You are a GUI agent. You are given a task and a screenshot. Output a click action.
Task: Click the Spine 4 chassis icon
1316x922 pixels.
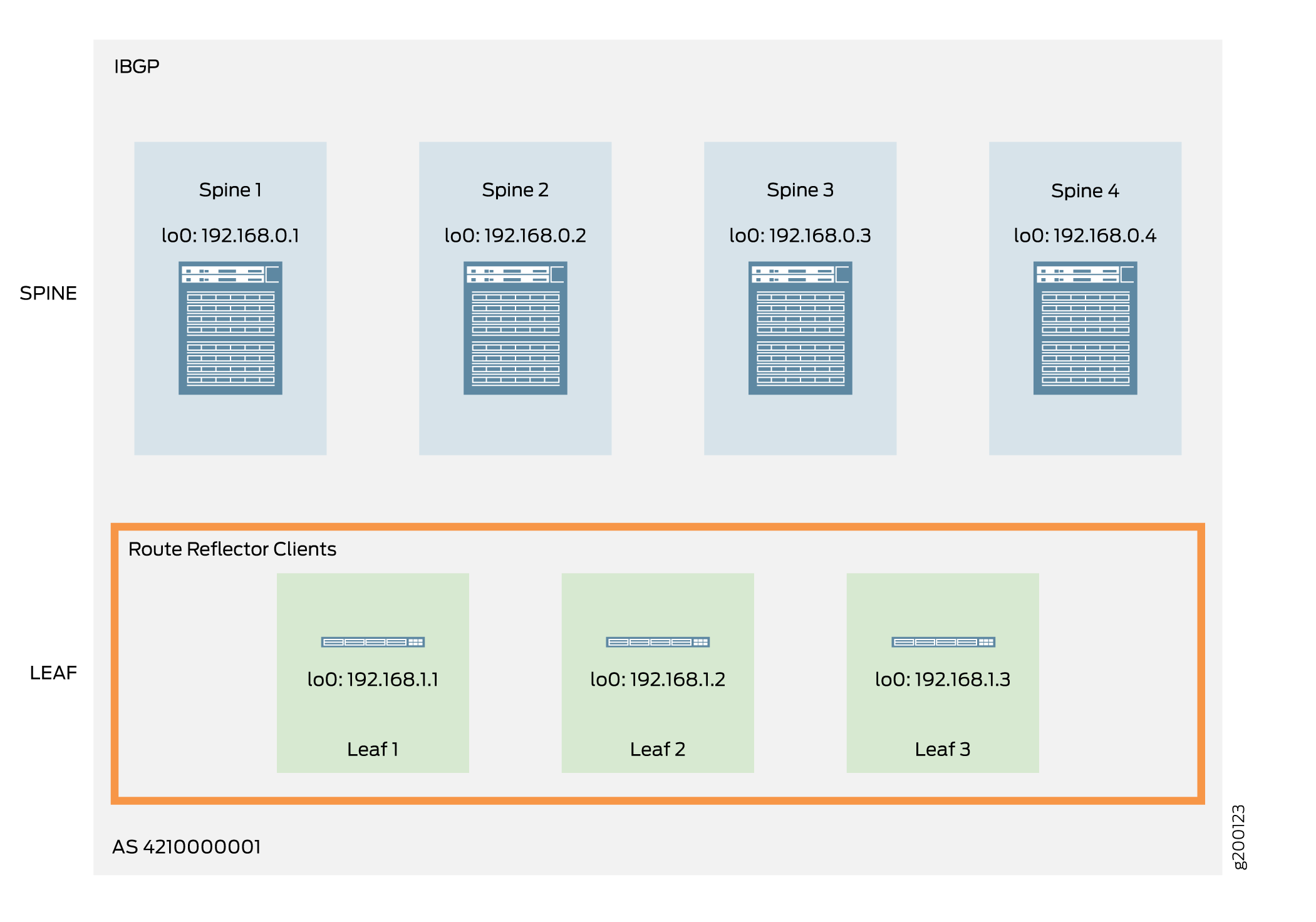click(1085, 328)
